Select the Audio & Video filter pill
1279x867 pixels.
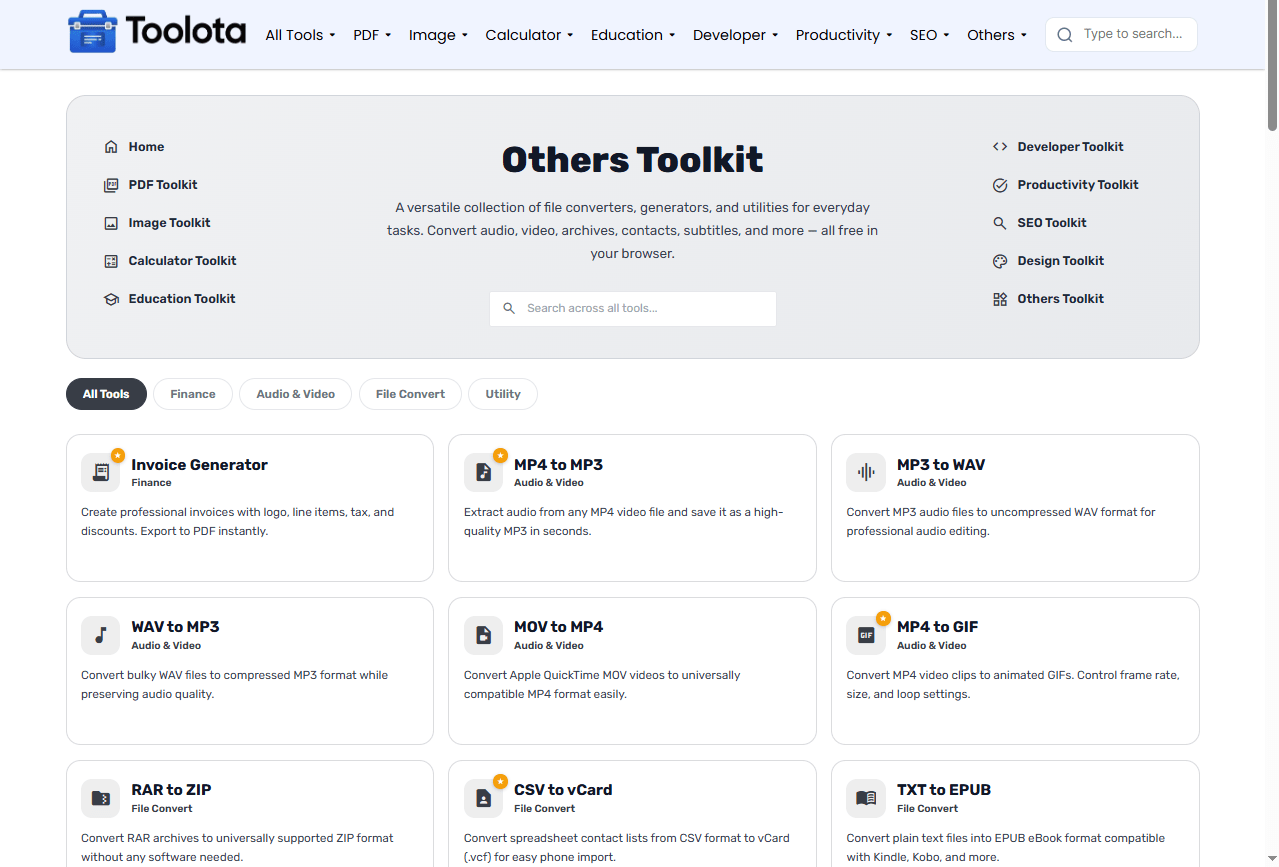[x=295, y=394]
